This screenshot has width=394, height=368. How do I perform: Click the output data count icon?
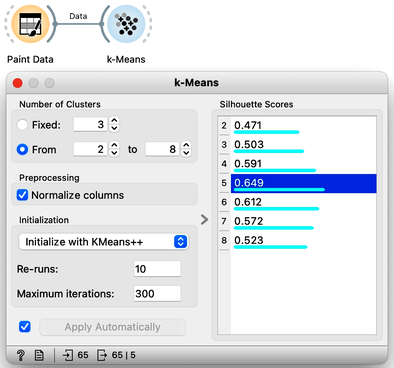[x=102, y=355]
